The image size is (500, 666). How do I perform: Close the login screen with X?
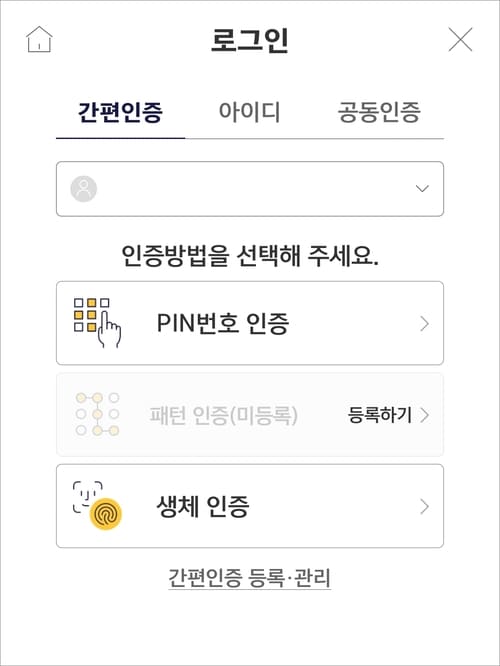(x=460, y=40)
